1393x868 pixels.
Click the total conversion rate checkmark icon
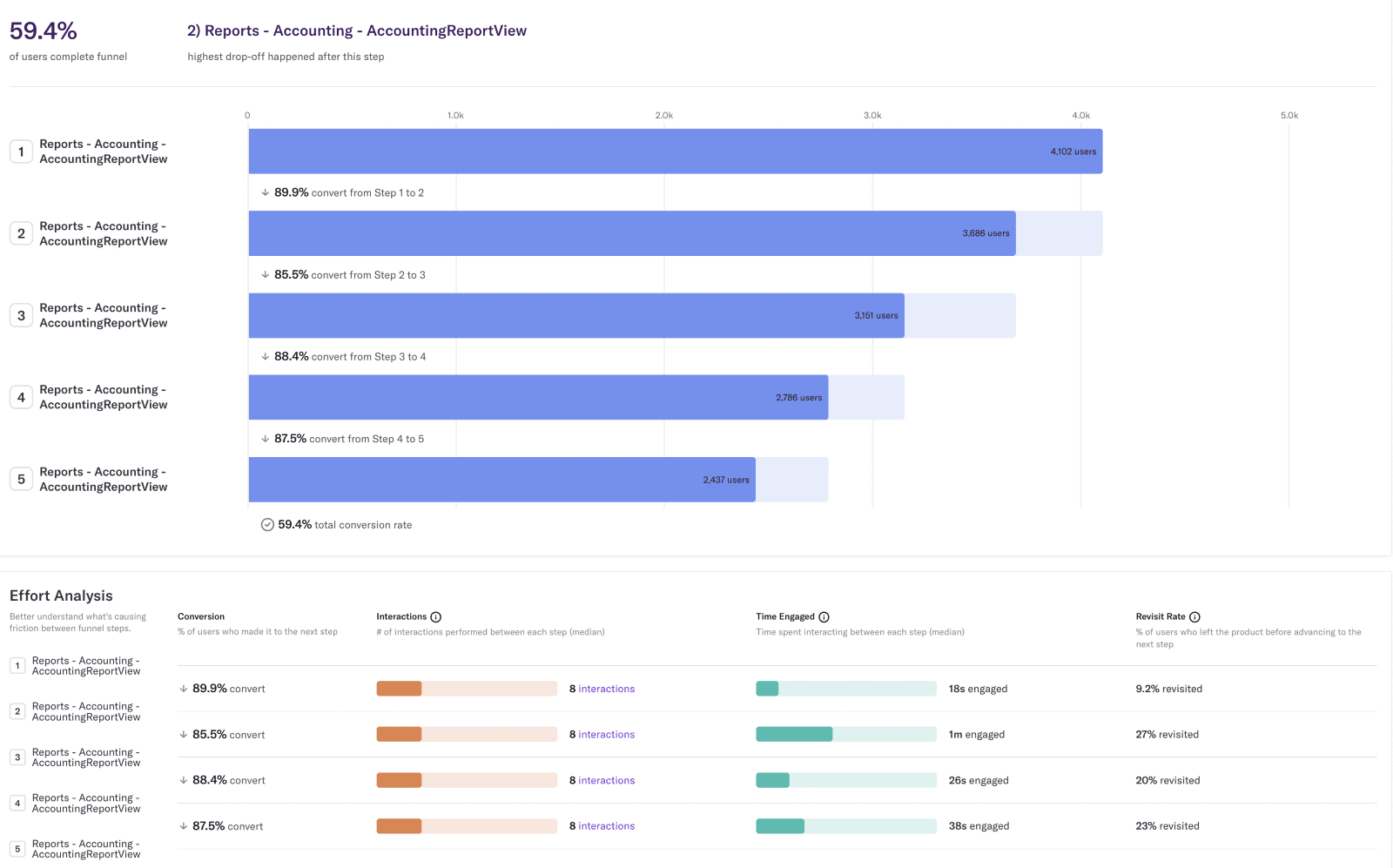(267, 525)
